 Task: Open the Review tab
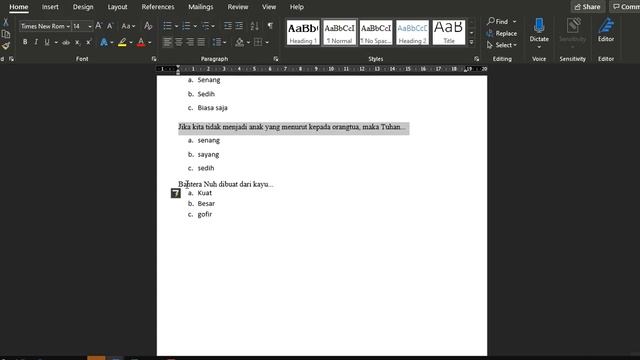(x=238, y=7)
